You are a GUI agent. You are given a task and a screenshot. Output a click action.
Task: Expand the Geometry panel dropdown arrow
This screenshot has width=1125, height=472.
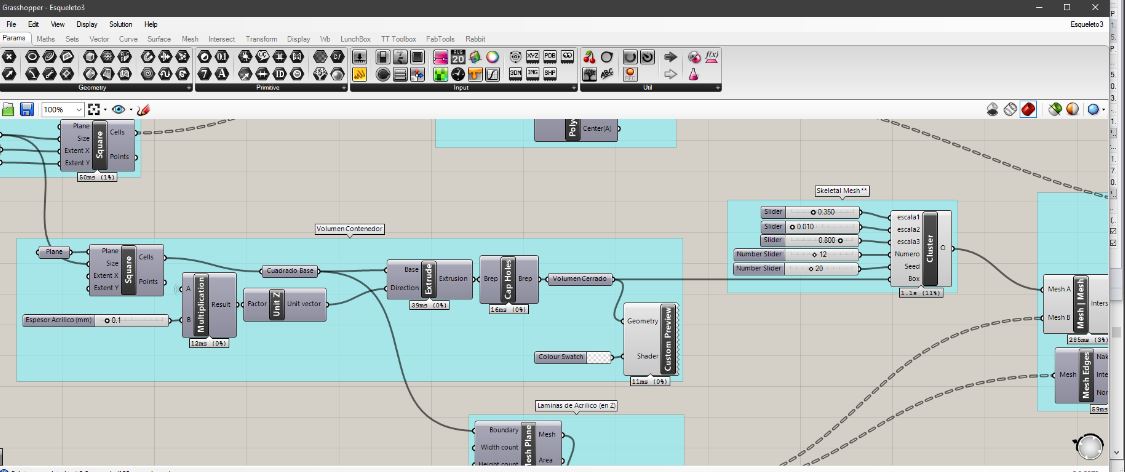click(189, 88)
